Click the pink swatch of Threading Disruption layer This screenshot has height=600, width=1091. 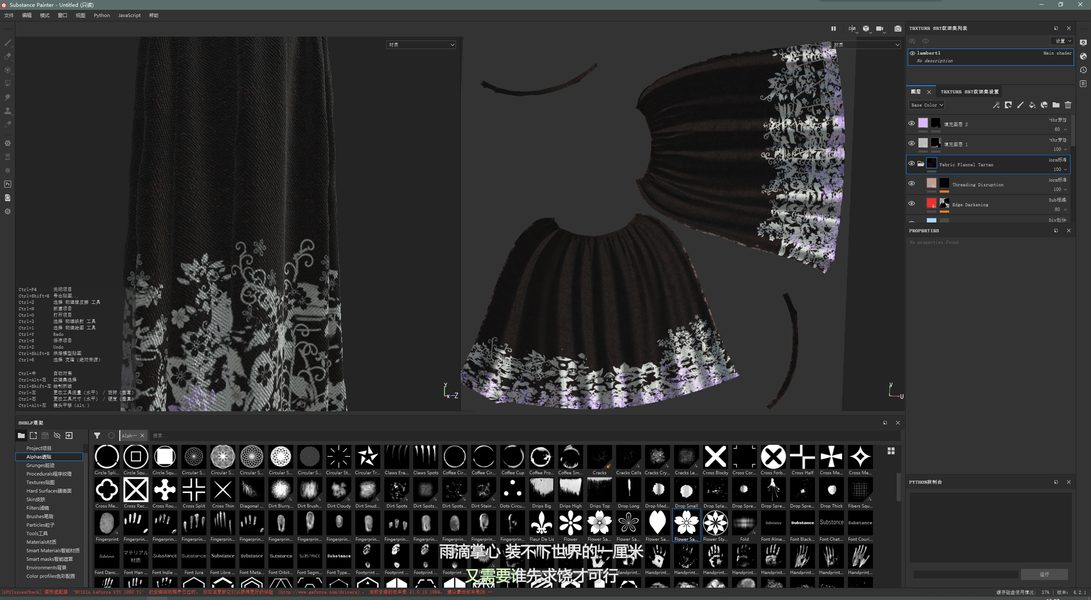(x=932, y=183)
